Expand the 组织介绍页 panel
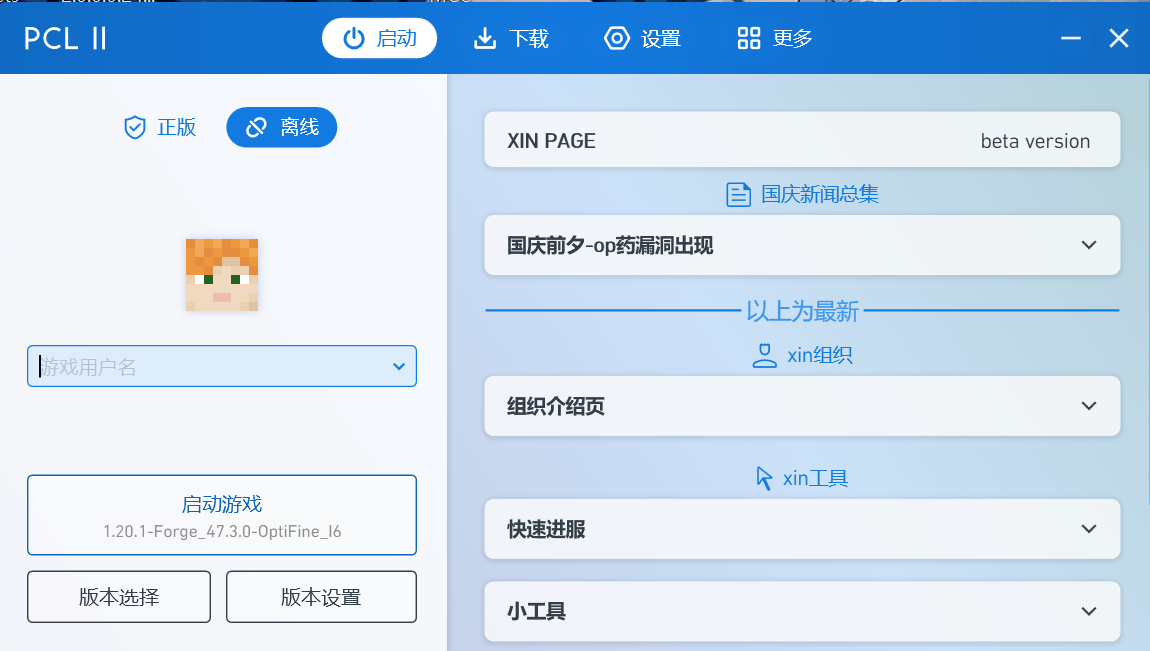Image resolution: width=1150 pixels, height=651 pixels. coord(801,406)
